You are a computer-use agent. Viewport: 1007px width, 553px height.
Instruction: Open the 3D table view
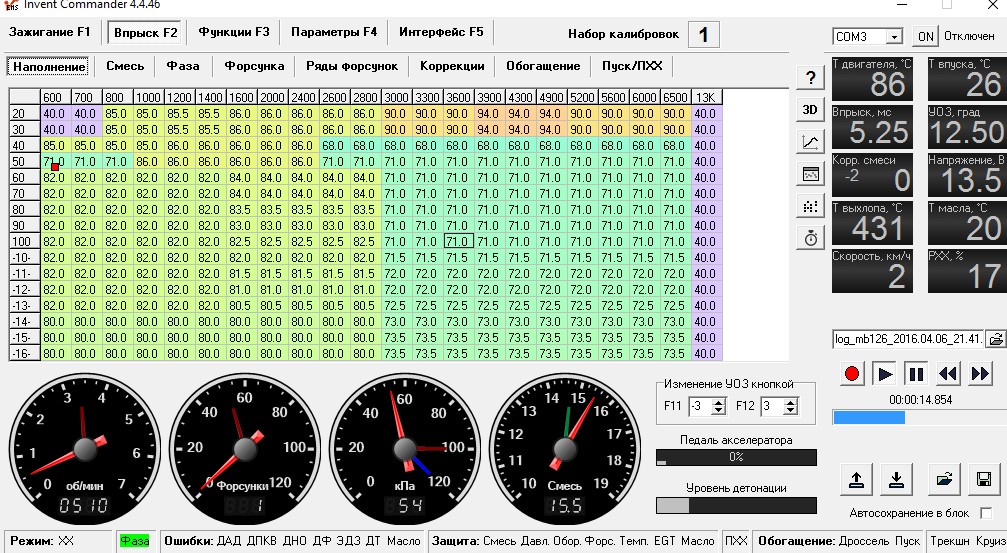[810, 110]
